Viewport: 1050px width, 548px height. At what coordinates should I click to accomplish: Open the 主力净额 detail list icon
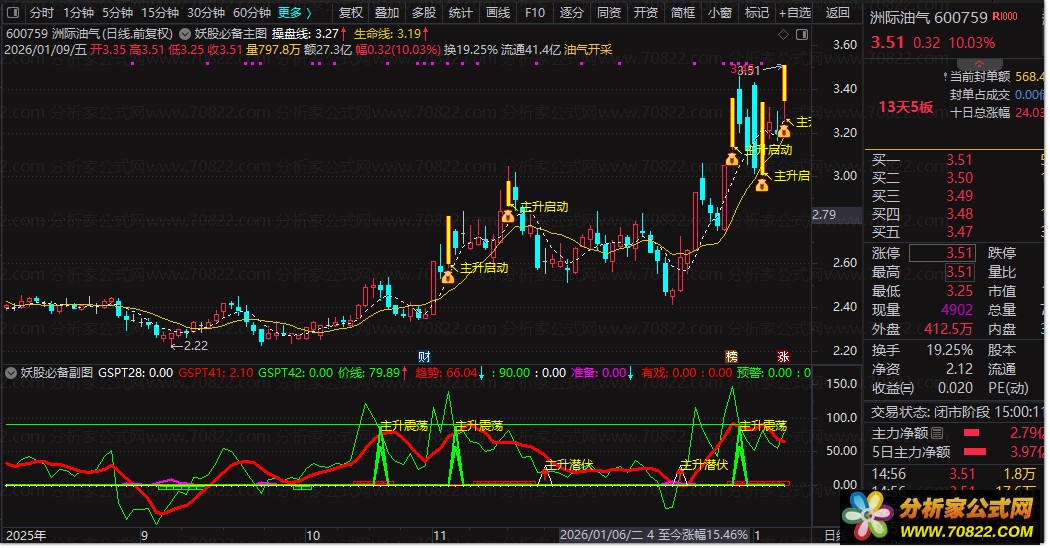(938, 433)
